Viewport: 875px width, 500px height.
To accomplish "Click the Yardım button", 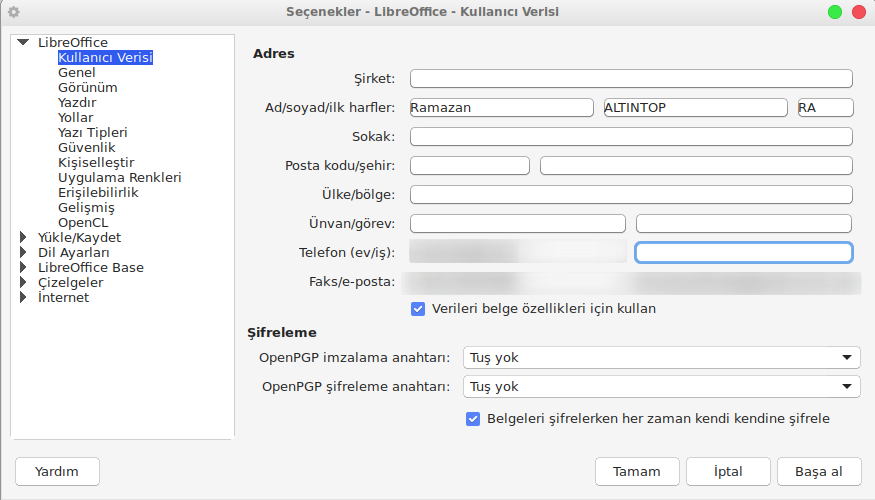I will click(x=57, y=472).
